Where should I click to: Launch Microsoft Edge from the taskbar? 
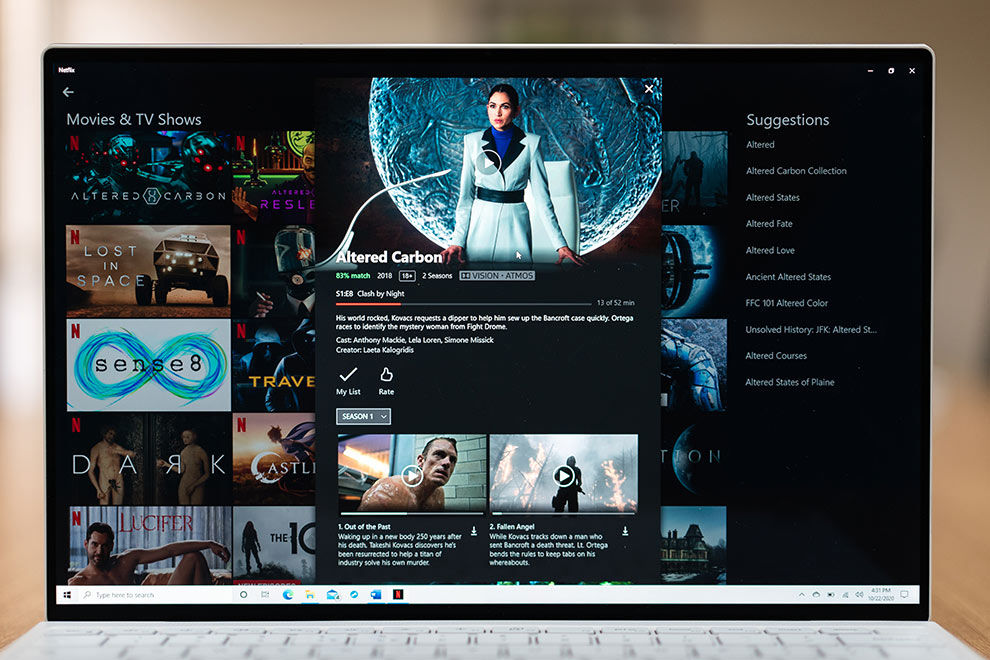(288, 595)
